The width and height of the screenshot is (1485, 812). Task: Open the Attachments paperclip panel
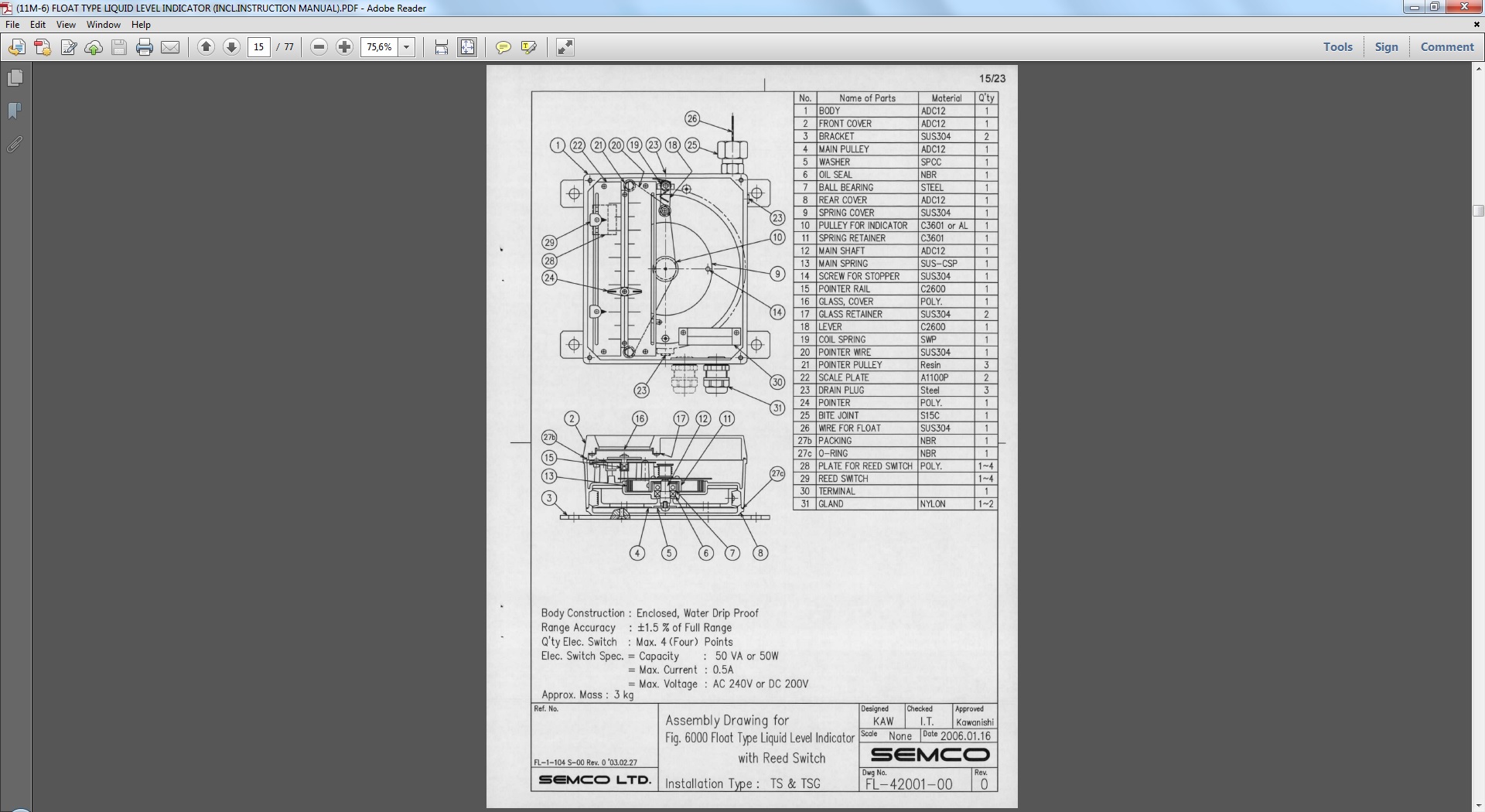click(15, 144)
